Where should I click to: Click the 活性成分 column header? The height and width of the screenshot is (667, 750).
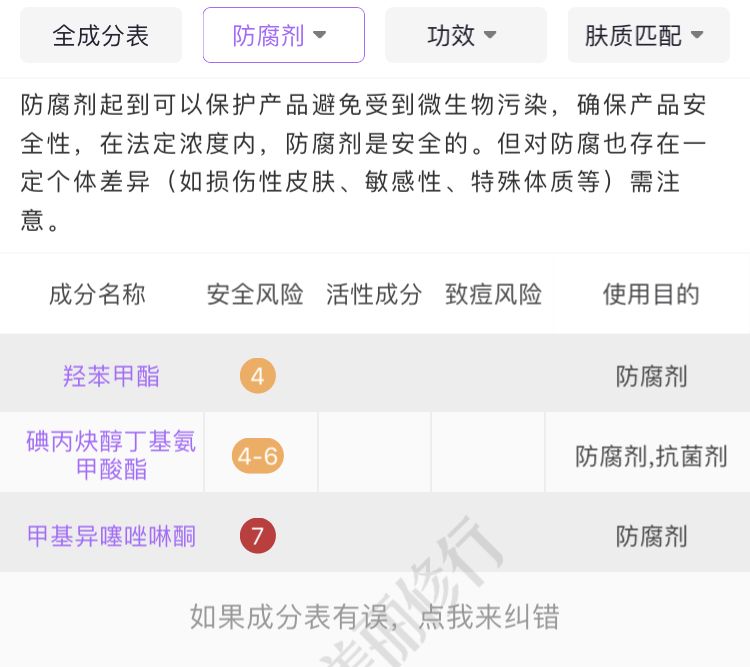(374, 295)
